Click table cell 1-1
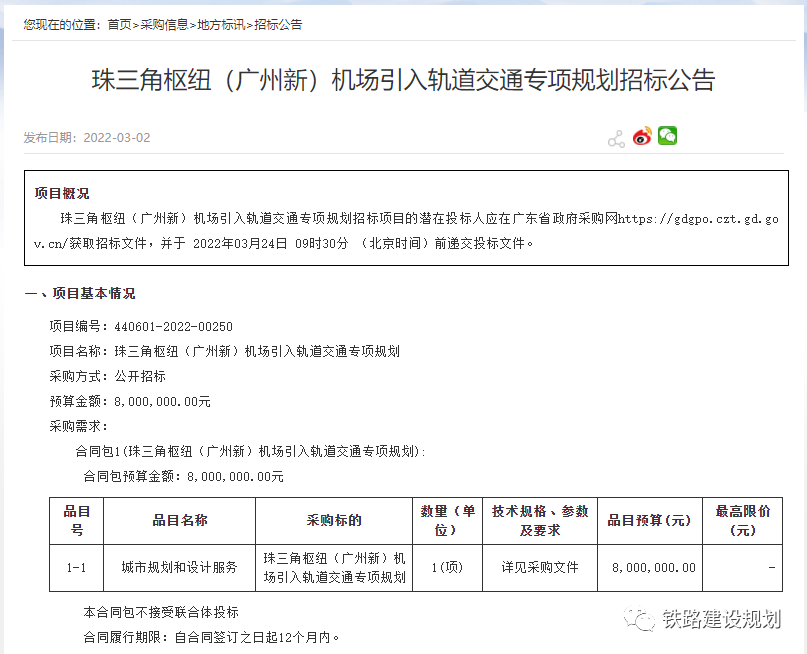Image resolution: width=807 pixels, height=654 pixels. tap(77, 568)
